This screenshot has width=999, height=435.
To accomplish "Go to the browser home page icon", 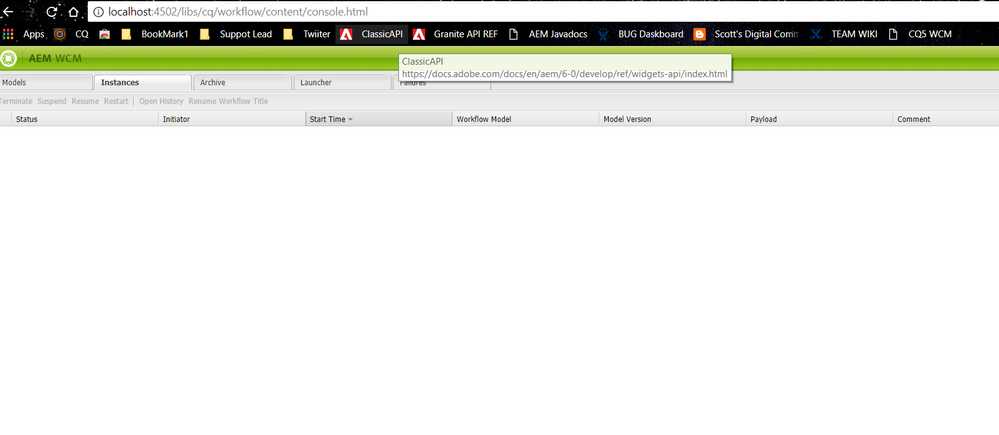I will click(74, 12).
